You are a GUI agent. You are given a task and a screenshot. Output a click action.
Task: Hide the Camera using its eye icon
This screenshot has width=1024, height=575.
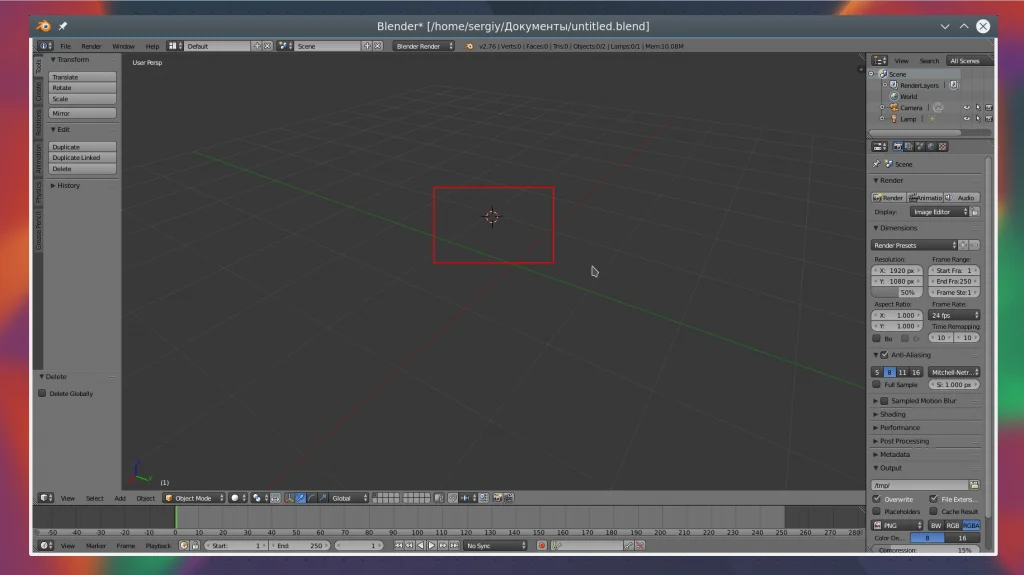(966, 108)
